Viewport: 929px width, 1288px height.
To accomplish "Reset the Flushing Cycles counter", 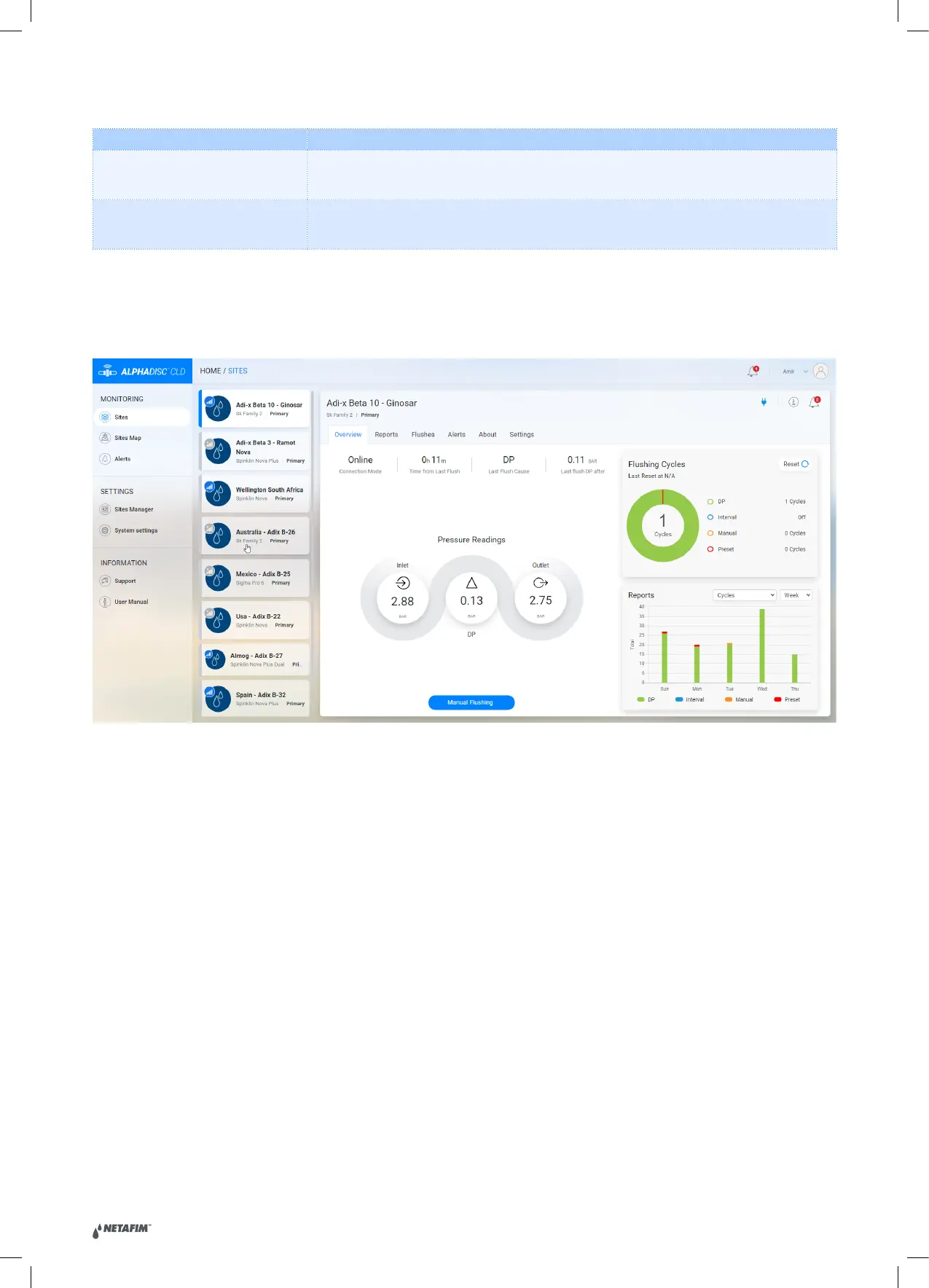I will [x=796, y=464].
